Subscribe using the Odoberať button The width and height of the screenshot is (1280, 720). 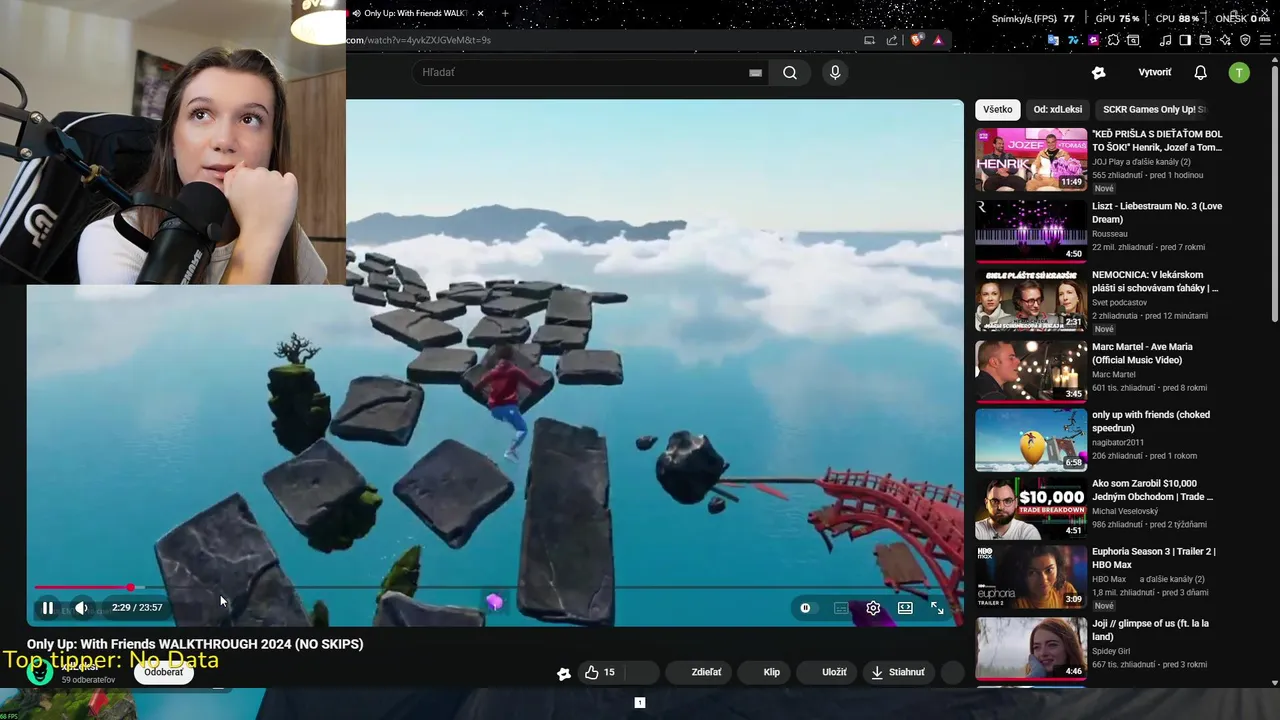(163, 672)
